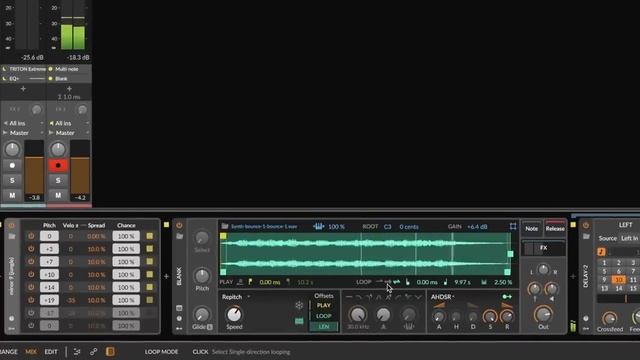
Task: Click the plus between Sampler and Delay-2
Action: pos(573,276)
